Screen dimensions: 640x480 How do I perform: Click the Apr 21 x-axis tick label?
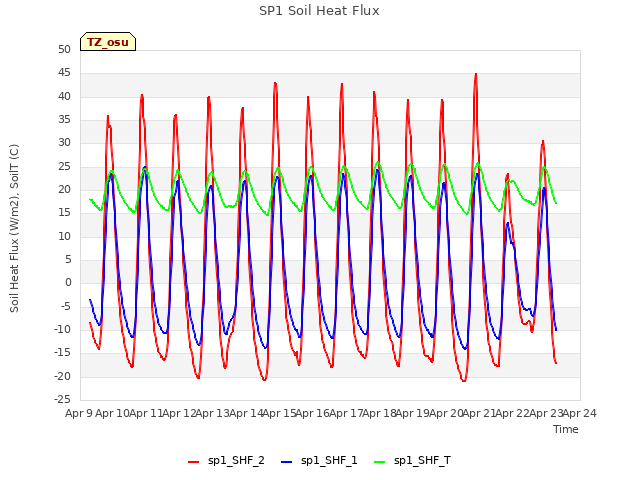(479, 413)
